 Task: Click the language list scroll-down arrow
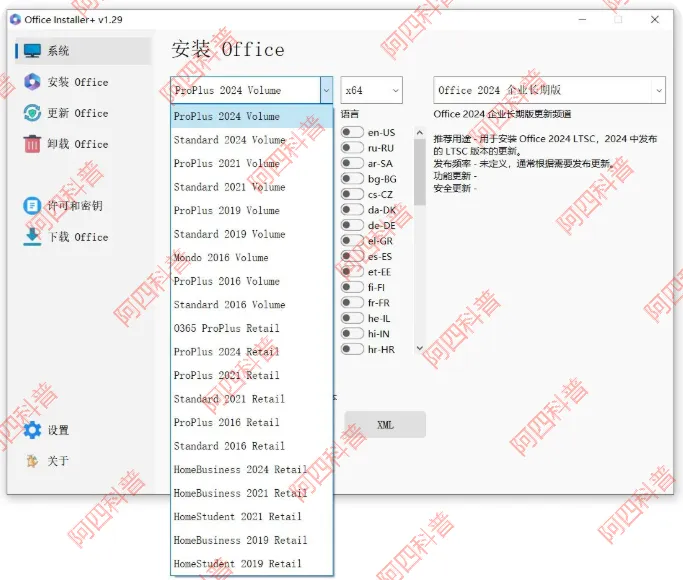tap(419, 348)
